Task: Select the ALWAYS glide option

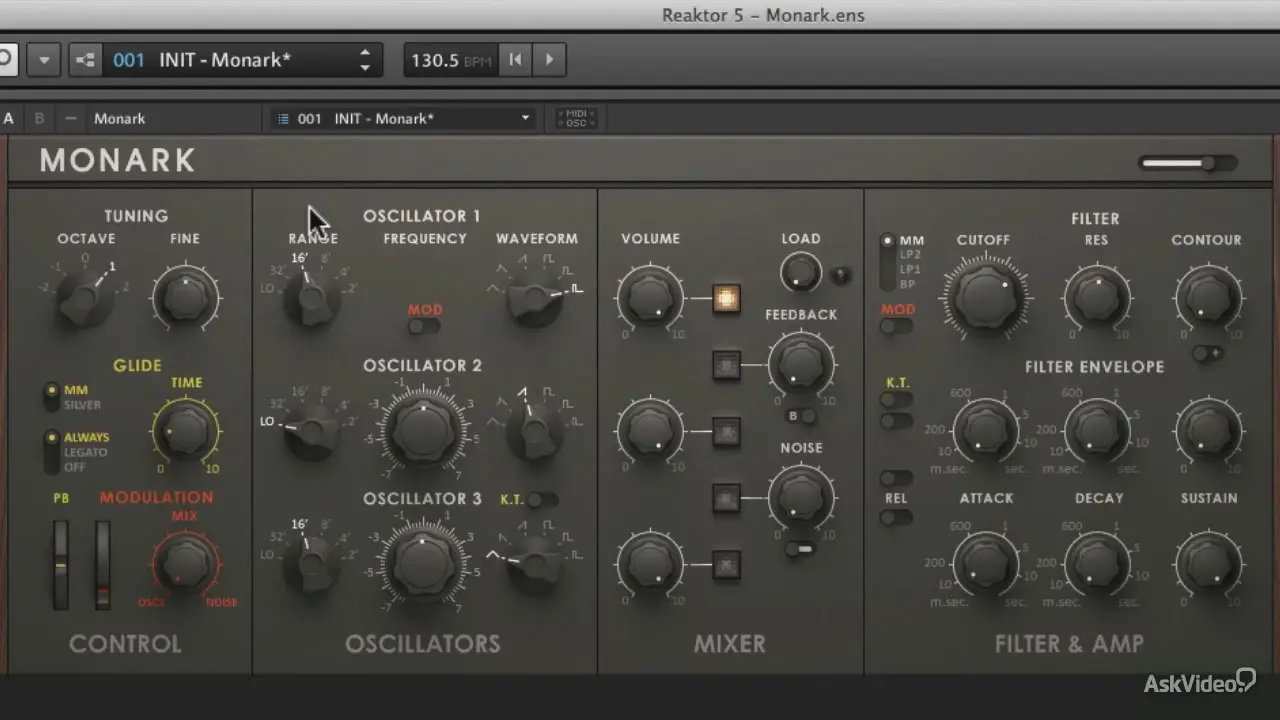Action: tap(86, 437)
